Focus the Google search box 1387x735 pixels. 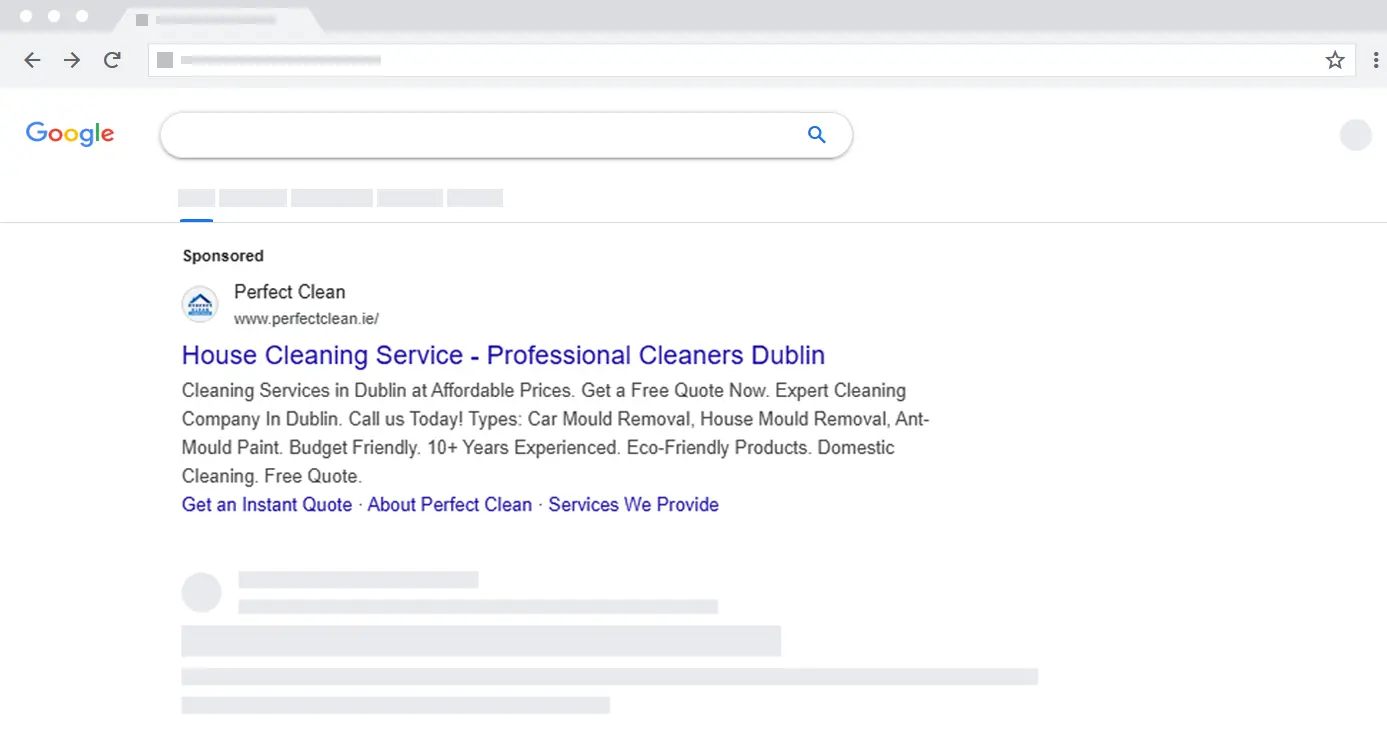[480, 135]
